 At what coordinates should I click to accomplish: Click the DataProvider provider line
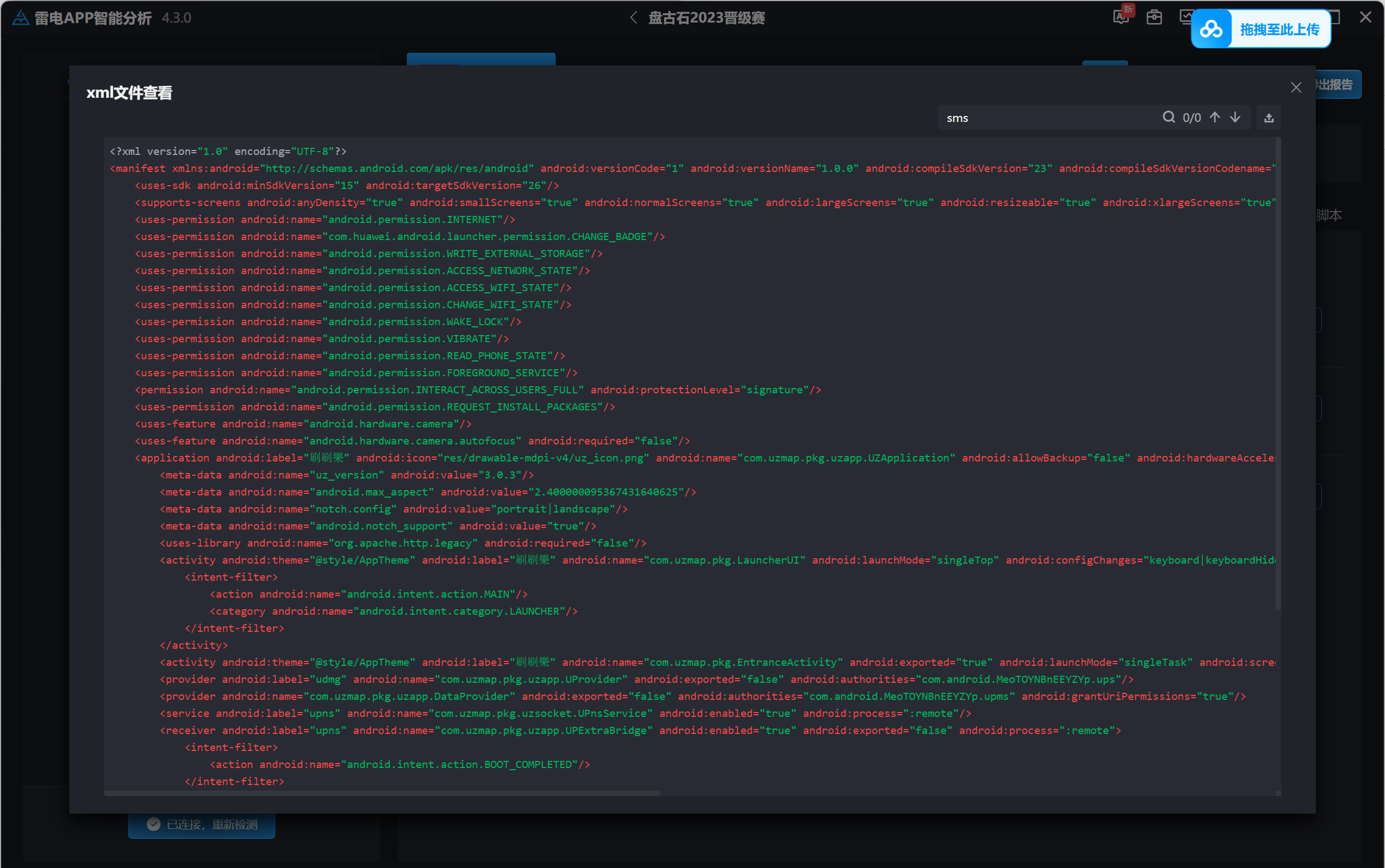click(703, 697)
